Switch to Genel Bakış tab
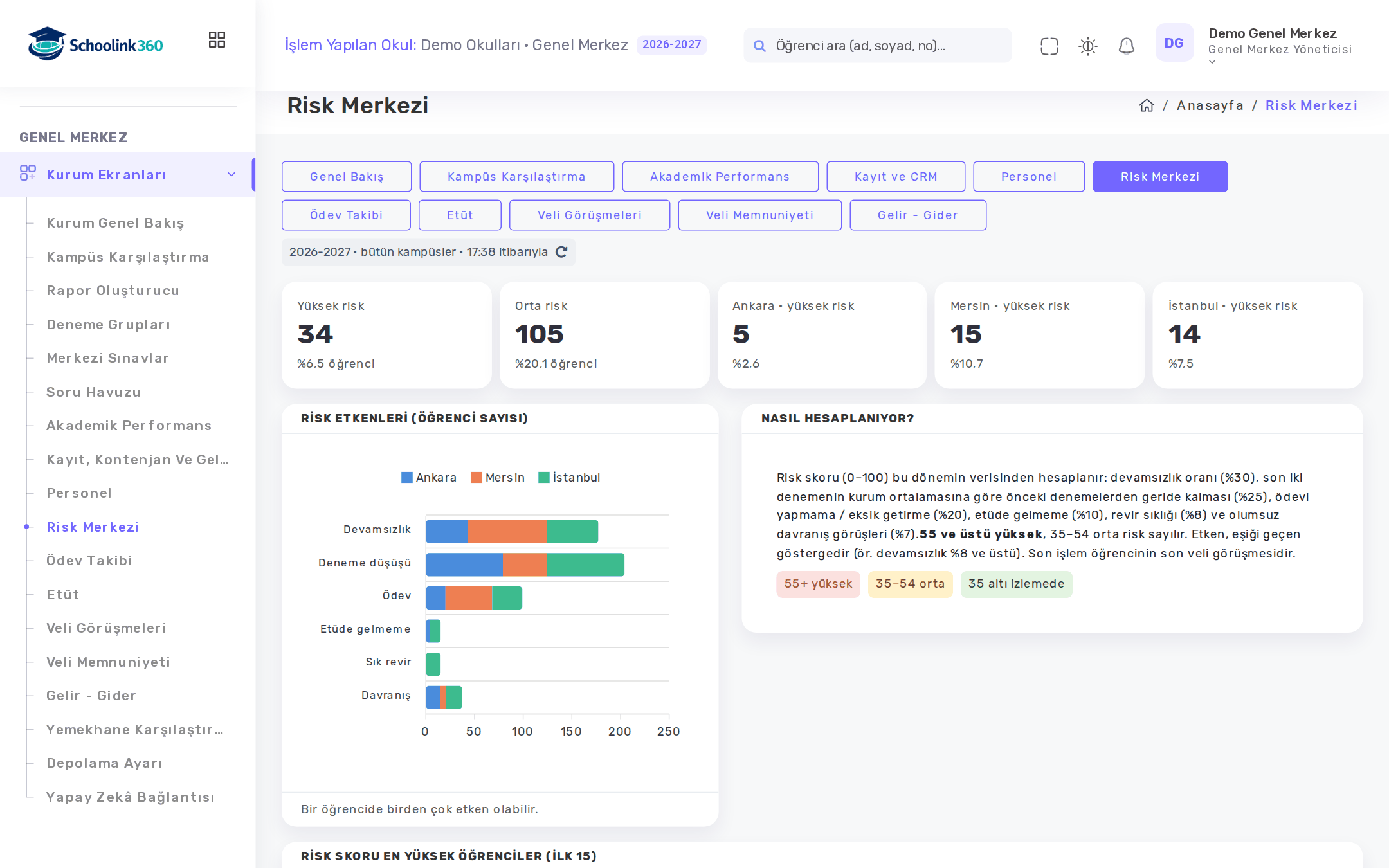This screenshot has height=868, width=1389. click(347, 176)
